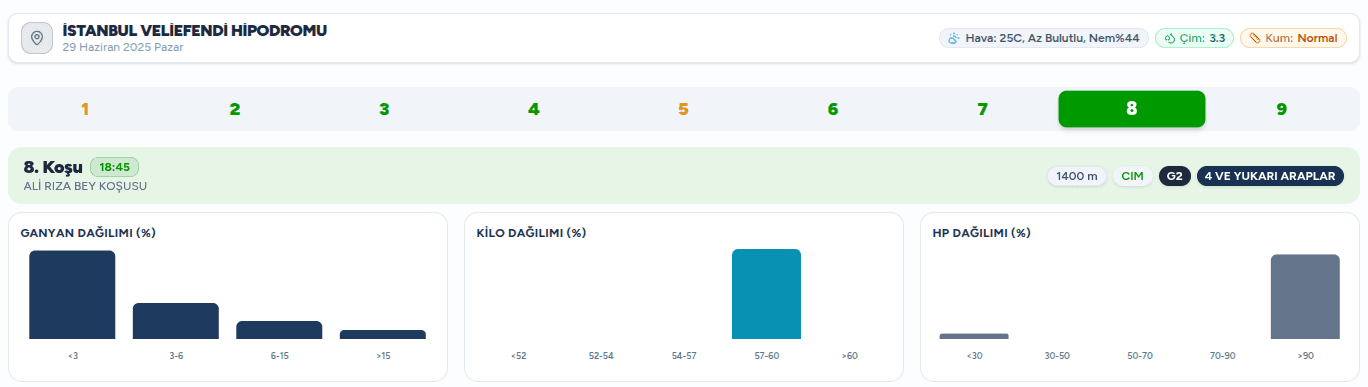Switch to race tab 4
The image size is (1368, 387).
click(534, 109)
